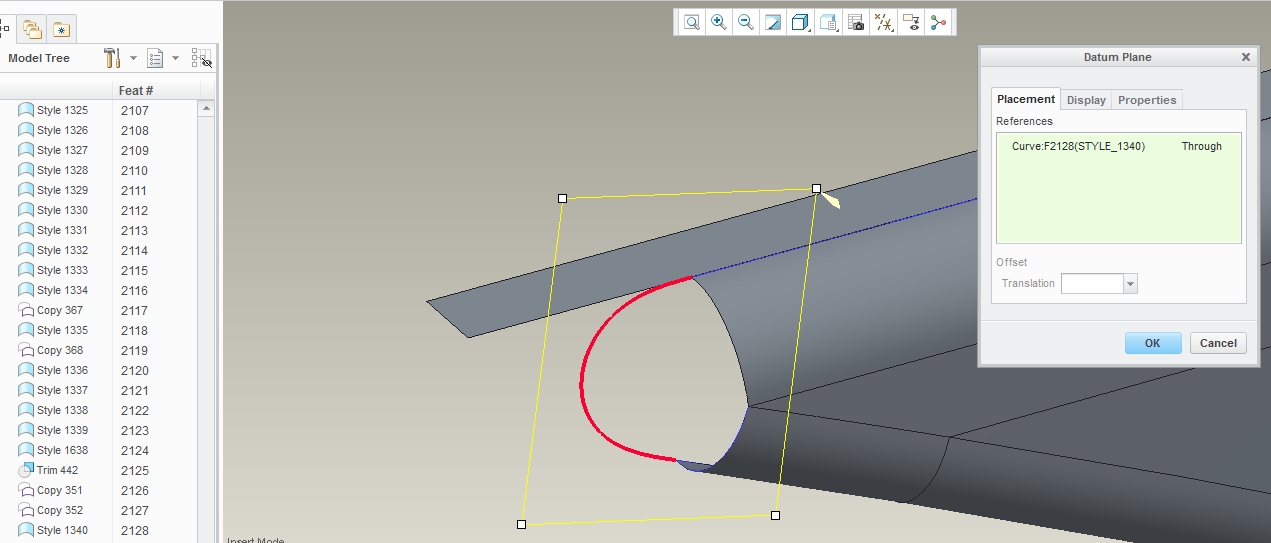1271x543 pixels.
Task: Click the Style 1638 feature icon
Action: click(26, 450)
